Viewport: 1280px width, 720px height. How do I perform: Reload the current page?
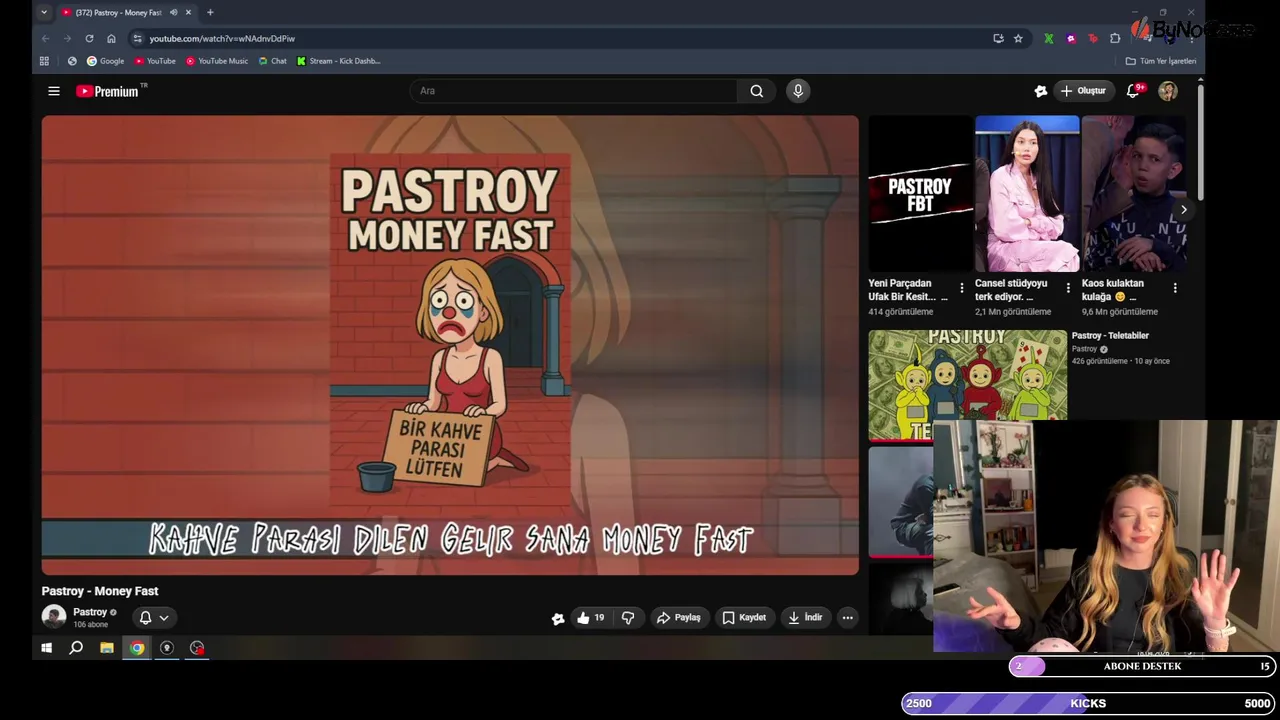click(89, 38)
